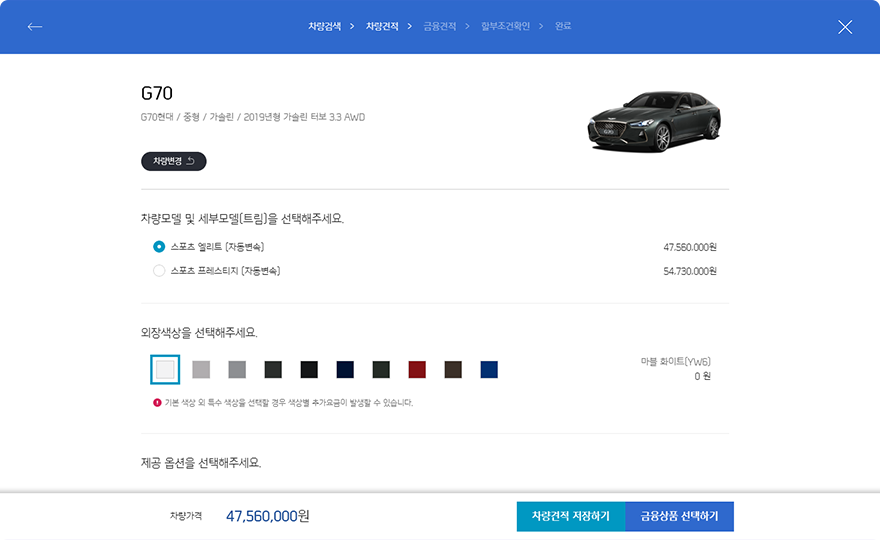Open the 차량검색 step in the breadcrumb
The image size is (880, 540).
324,26
